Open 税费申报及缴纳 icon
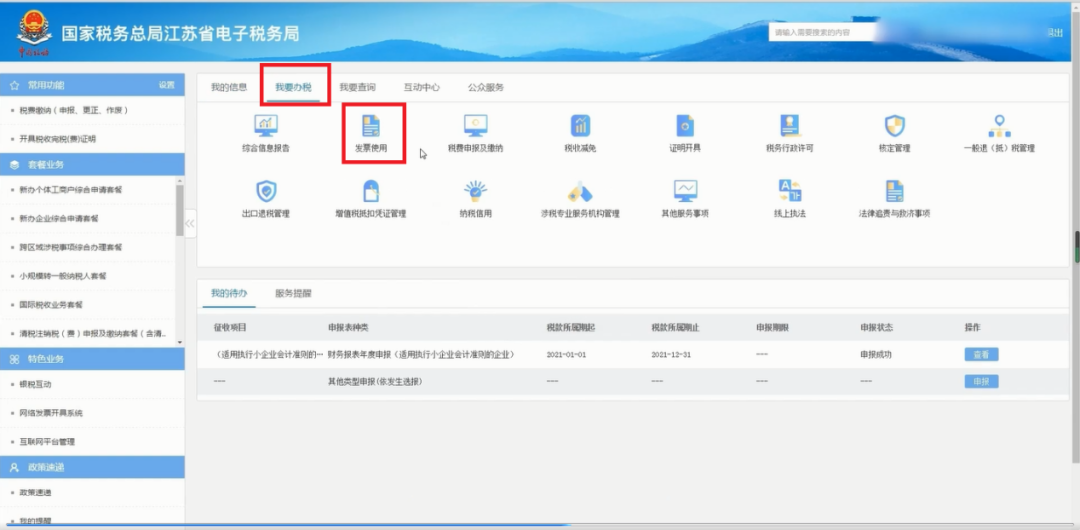This screenshot has width=1080, height=530. tap(475, 125)
